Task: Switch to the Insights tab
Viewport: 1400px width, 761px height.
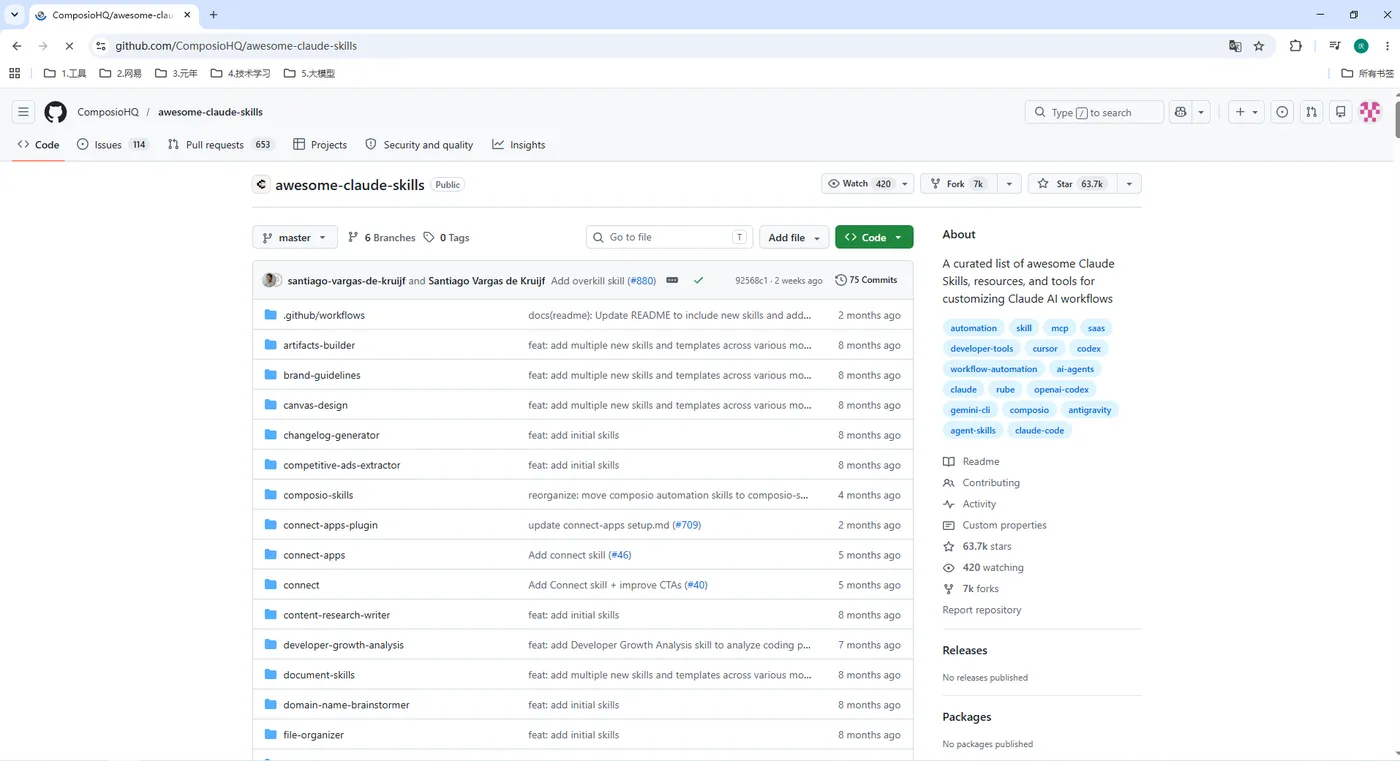Action: (x=519, y=145)
